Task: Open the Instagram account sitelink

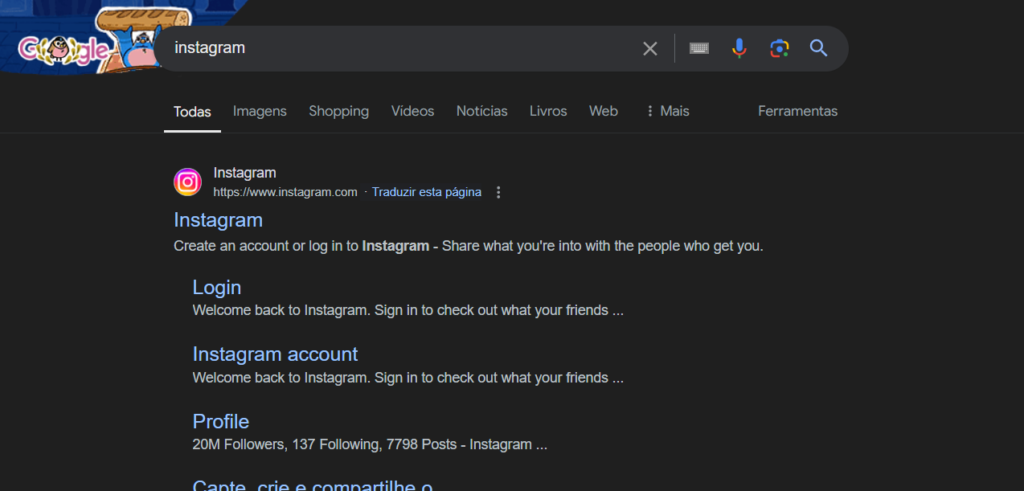Action: pyautogui.click(x=275, y=354)
